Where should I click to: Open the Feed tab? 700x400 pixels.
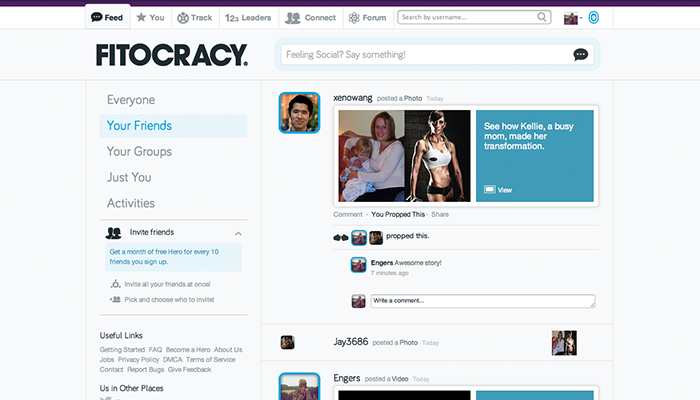click(107, 17)
